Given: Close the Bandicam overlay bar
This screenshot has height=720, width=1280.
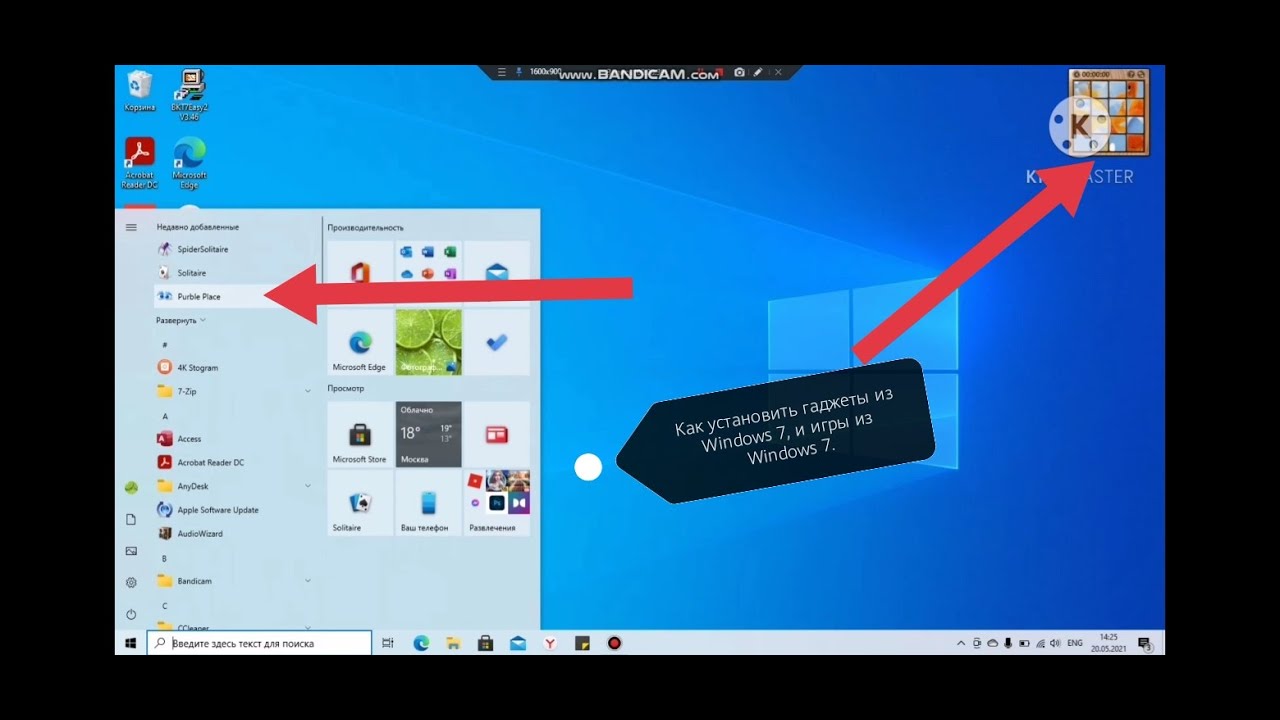Looking at the screenshot, I should pyautogui.click(x=778, y=72).
